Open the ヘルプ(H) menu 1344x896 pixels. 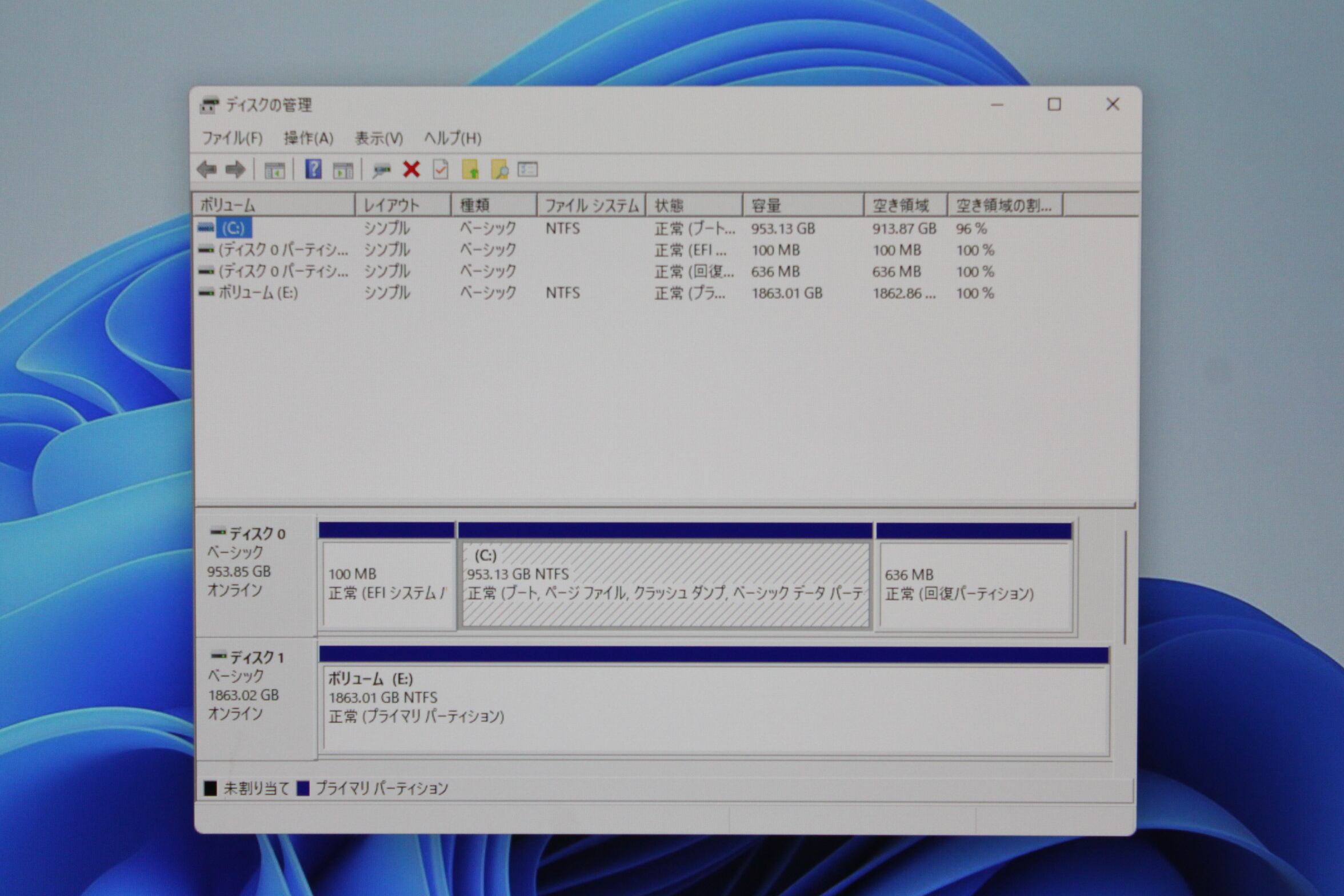453,138
